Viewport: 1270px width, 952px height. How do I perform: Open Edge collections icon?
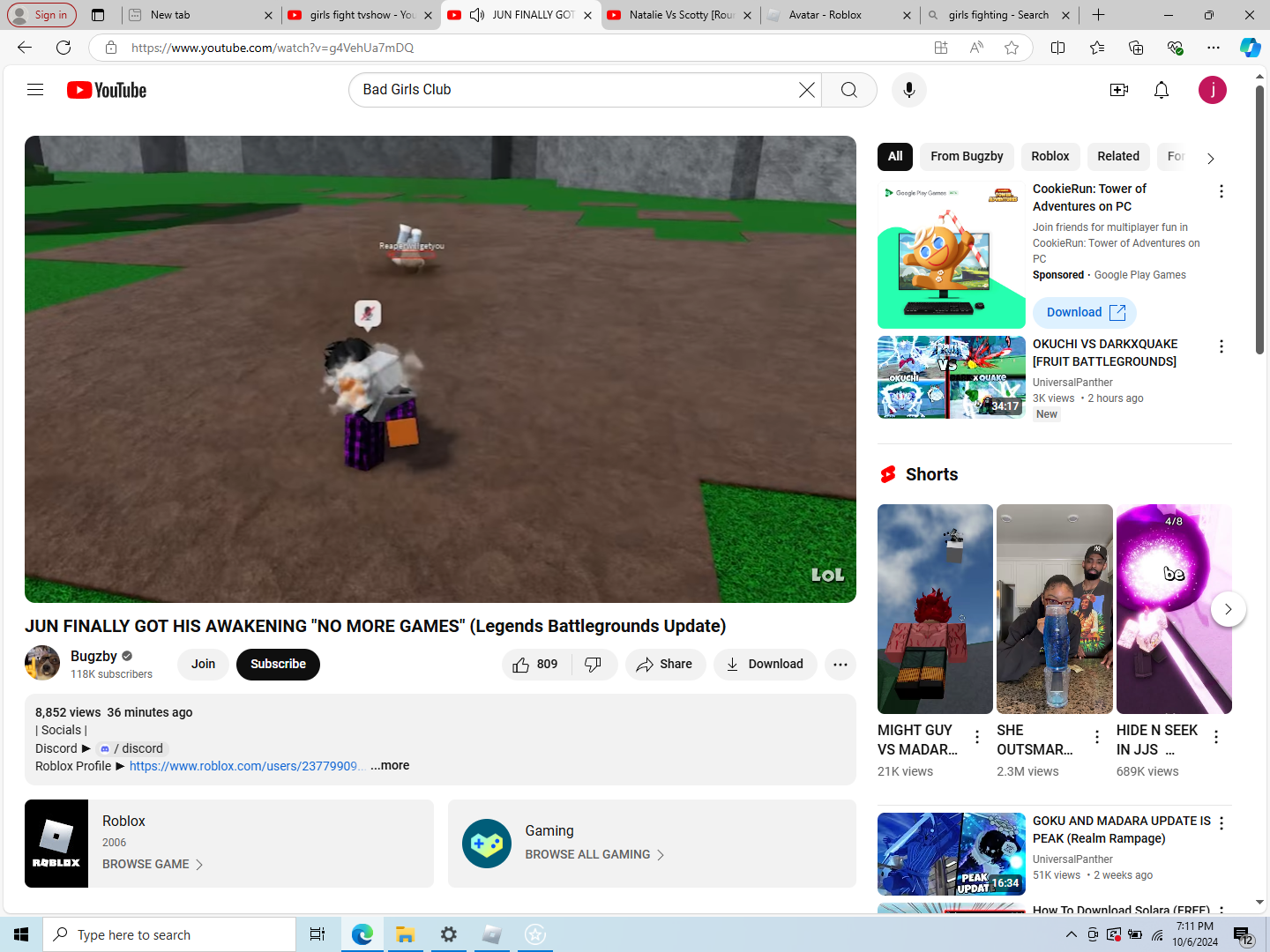(1136, 48)
